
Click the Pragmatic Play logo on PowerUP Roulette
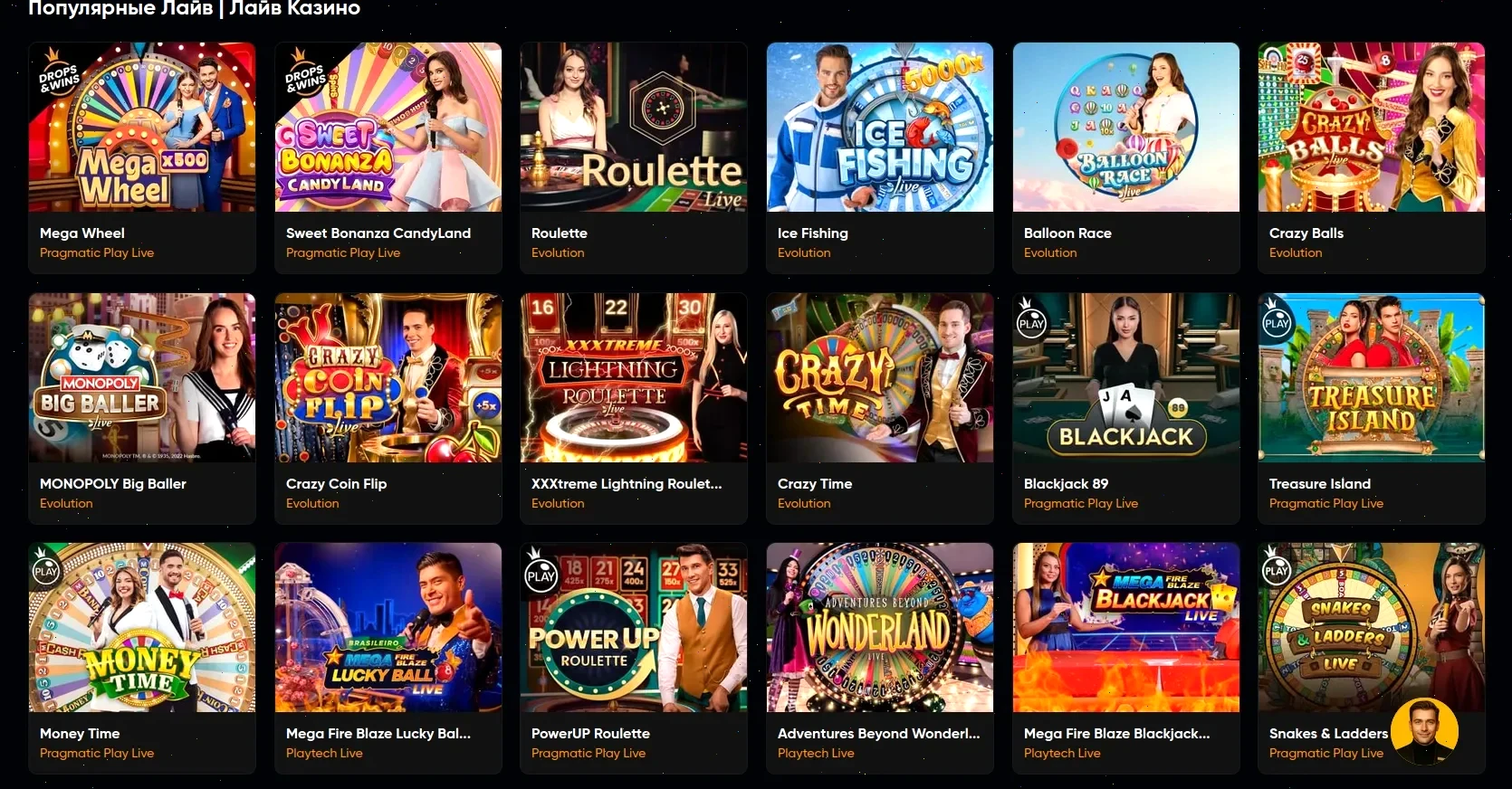[x=541, y=572]
